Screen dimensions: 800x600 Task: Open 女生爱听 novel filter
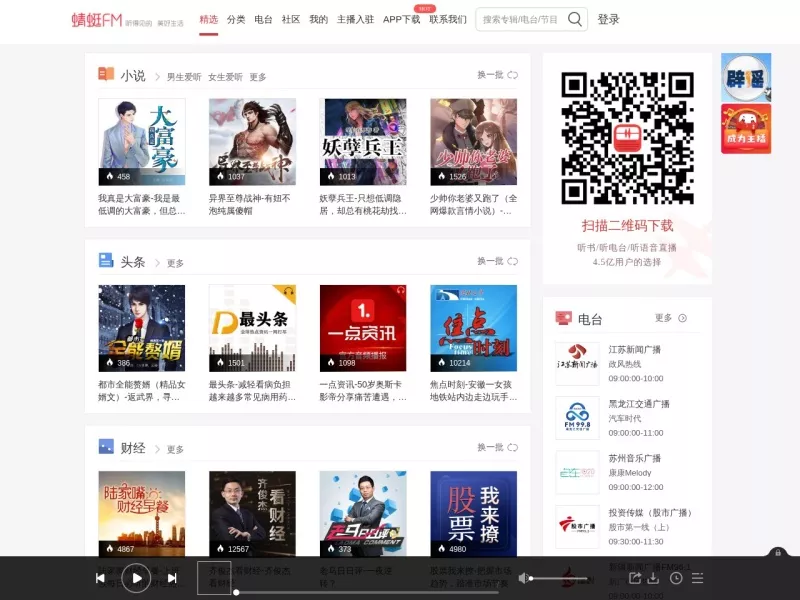tap(225, 77)
